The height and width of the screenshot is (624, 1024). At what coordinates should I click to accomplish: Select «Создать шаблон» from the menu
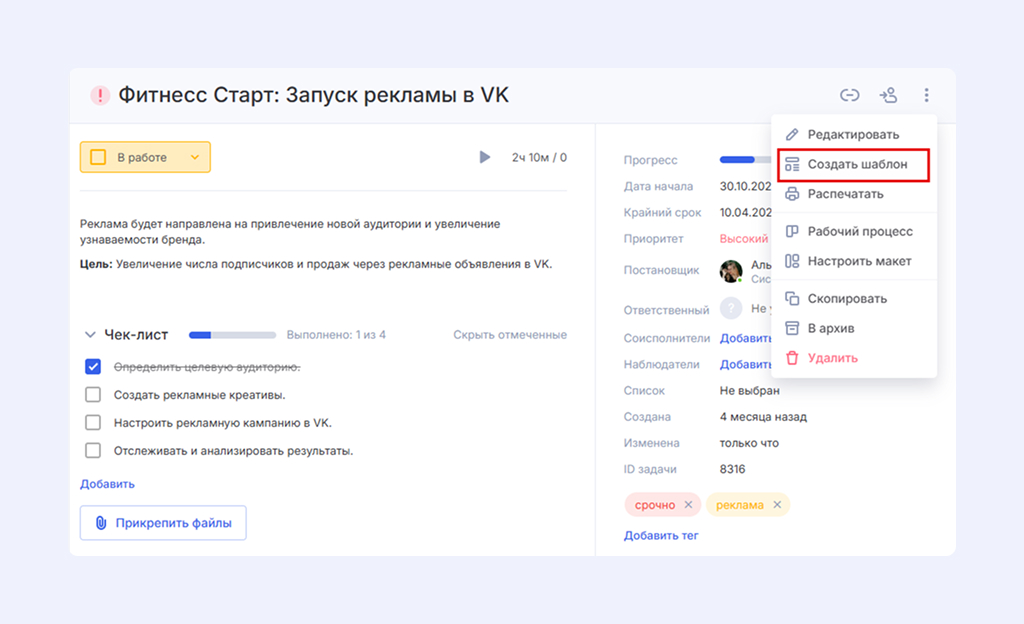tap(857, 164)
